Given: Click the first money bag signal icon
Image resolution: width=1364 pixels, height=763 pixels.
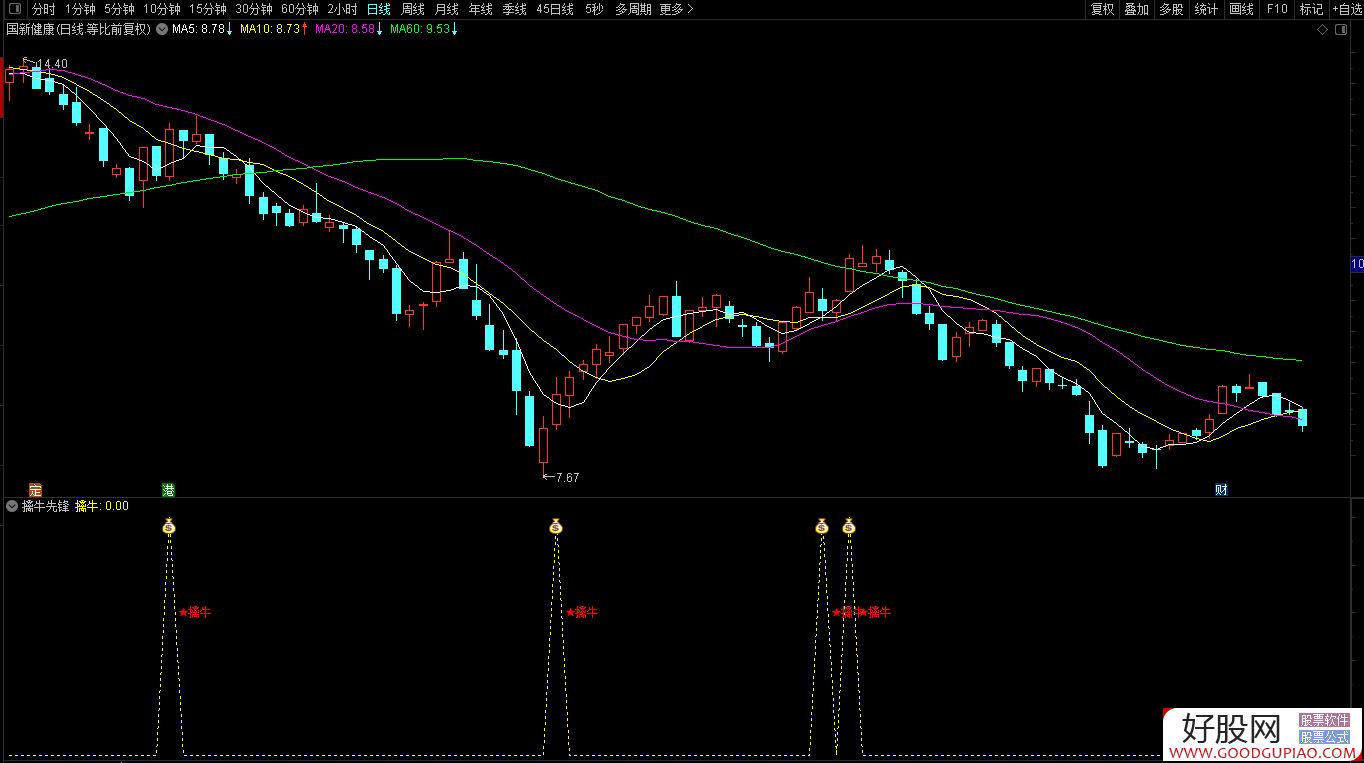Looking at the screenshot, I should pyautogui.click(x=169, y=526).
